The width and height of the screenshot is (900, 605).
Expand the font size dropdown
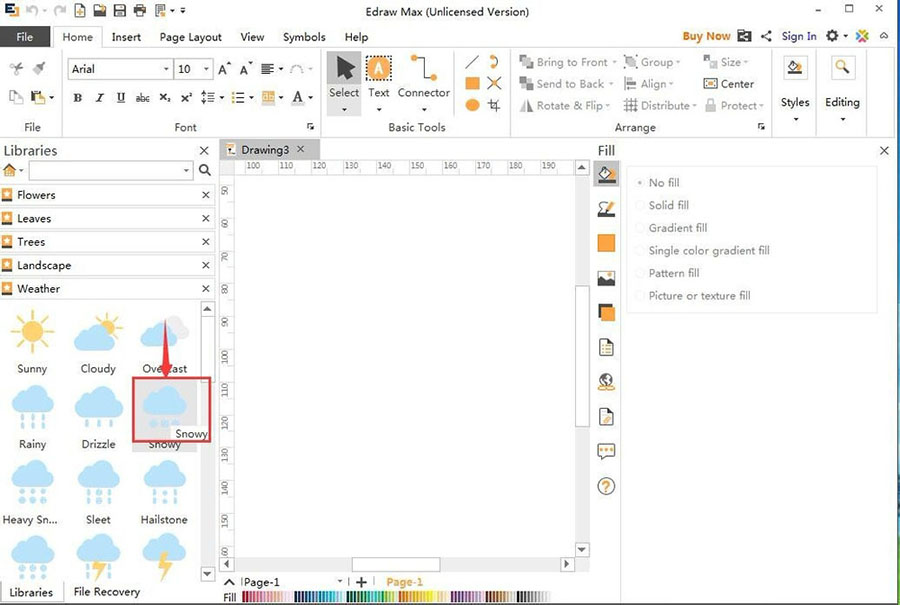point(207,69)
